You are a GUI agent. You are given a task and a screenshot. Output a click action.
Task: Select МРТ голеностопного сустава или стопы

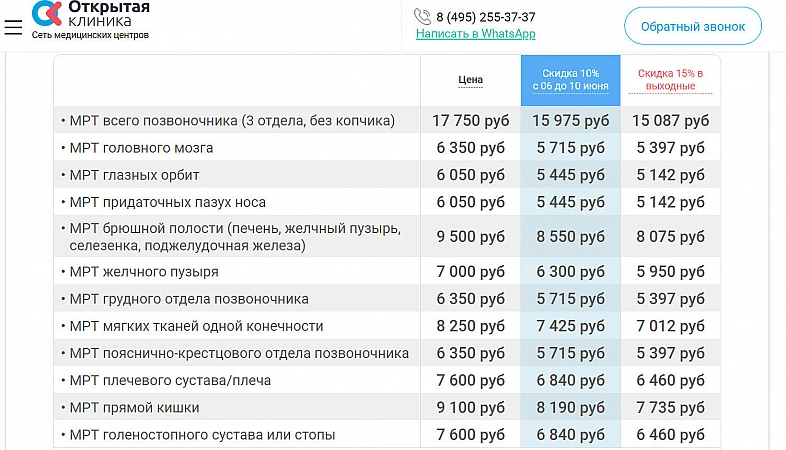coord(202,435)
